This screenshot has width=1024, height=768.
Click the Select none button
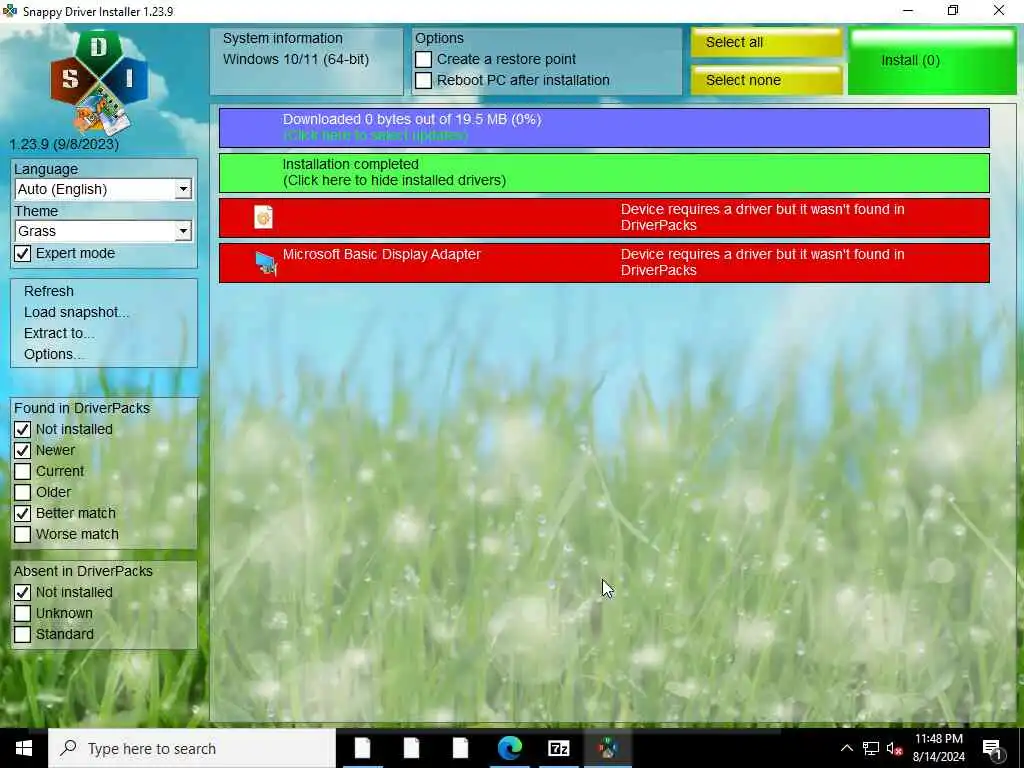click(x=767, y=80)
